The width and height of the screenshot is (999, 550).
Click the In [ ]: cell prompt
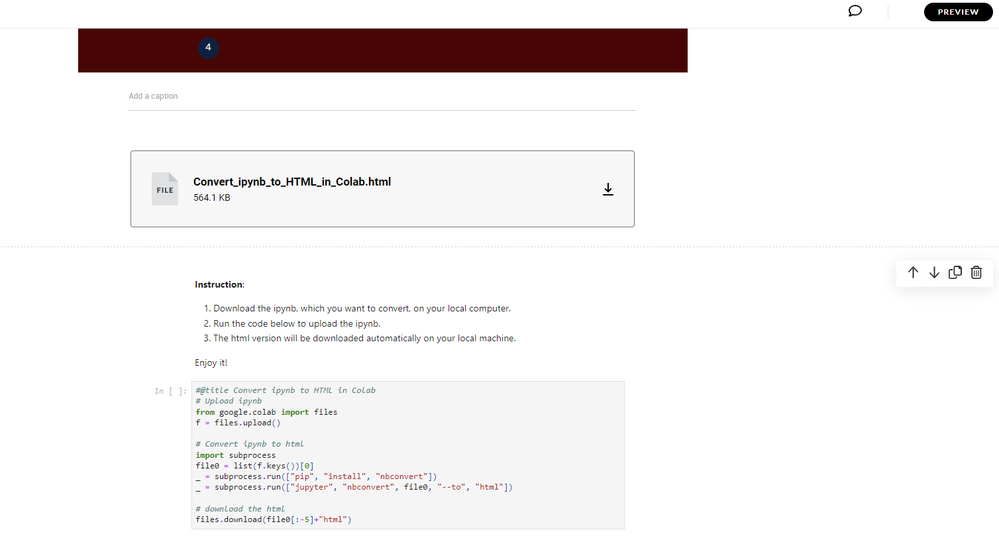[170, 391]
